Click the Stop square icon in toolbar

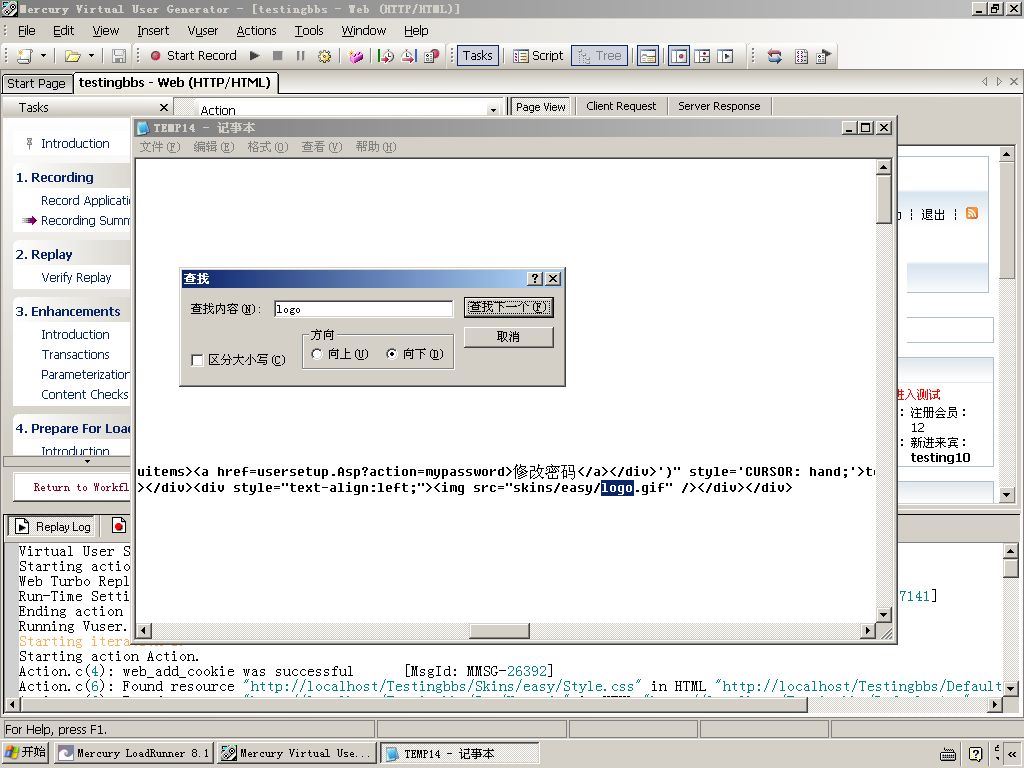point(278,56)
